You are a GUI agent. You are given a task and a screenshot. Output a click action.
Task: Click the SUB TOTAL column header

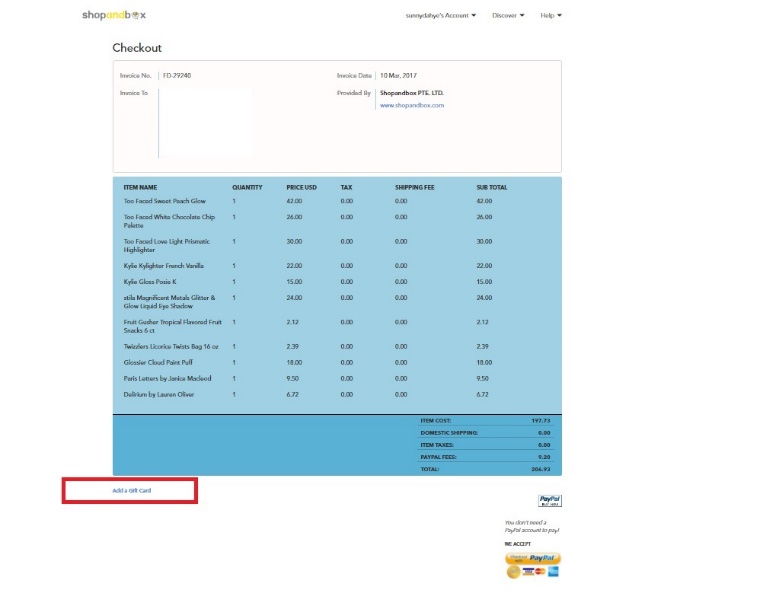(492, 188)
